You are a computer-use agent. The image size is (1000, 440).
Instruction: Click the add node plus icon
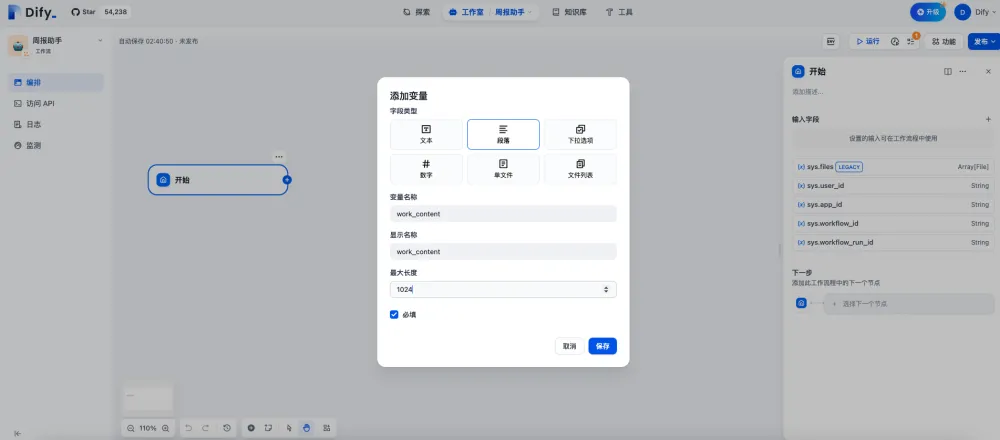251,428
